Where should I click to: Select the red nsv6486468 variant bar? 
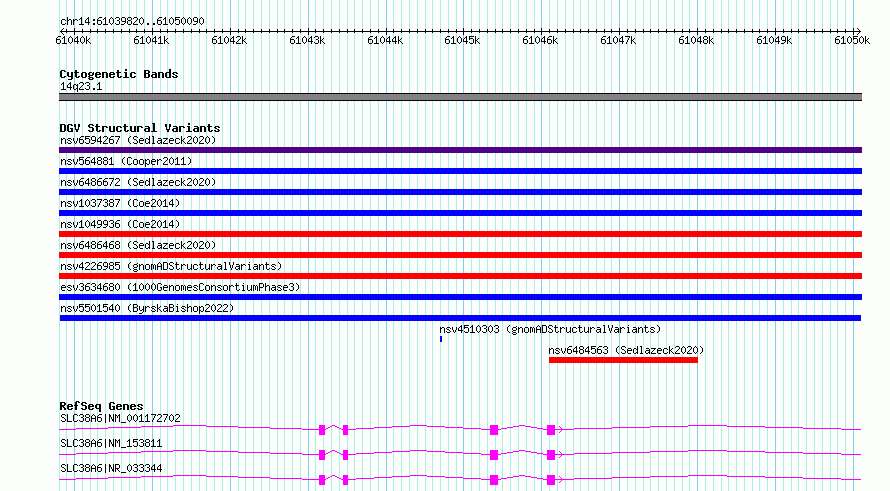tap(460, 255)
